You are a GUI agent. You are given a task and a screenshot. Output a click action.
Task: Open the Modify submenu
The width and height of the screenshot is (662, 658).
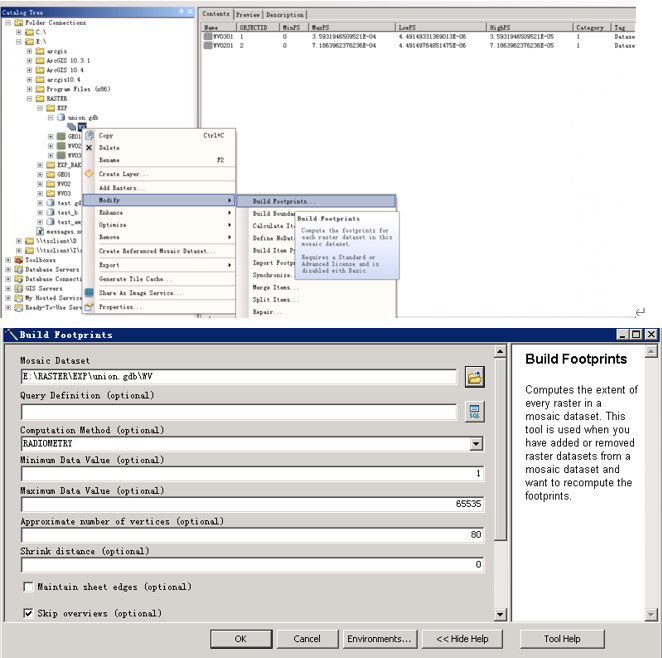[x=159, y=200]
